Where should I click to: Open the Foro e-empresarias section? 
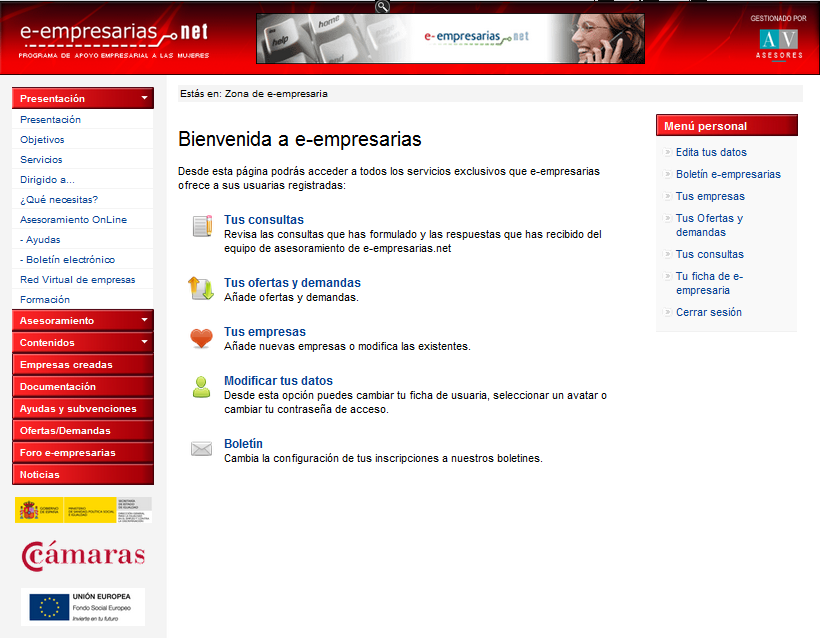83,452
